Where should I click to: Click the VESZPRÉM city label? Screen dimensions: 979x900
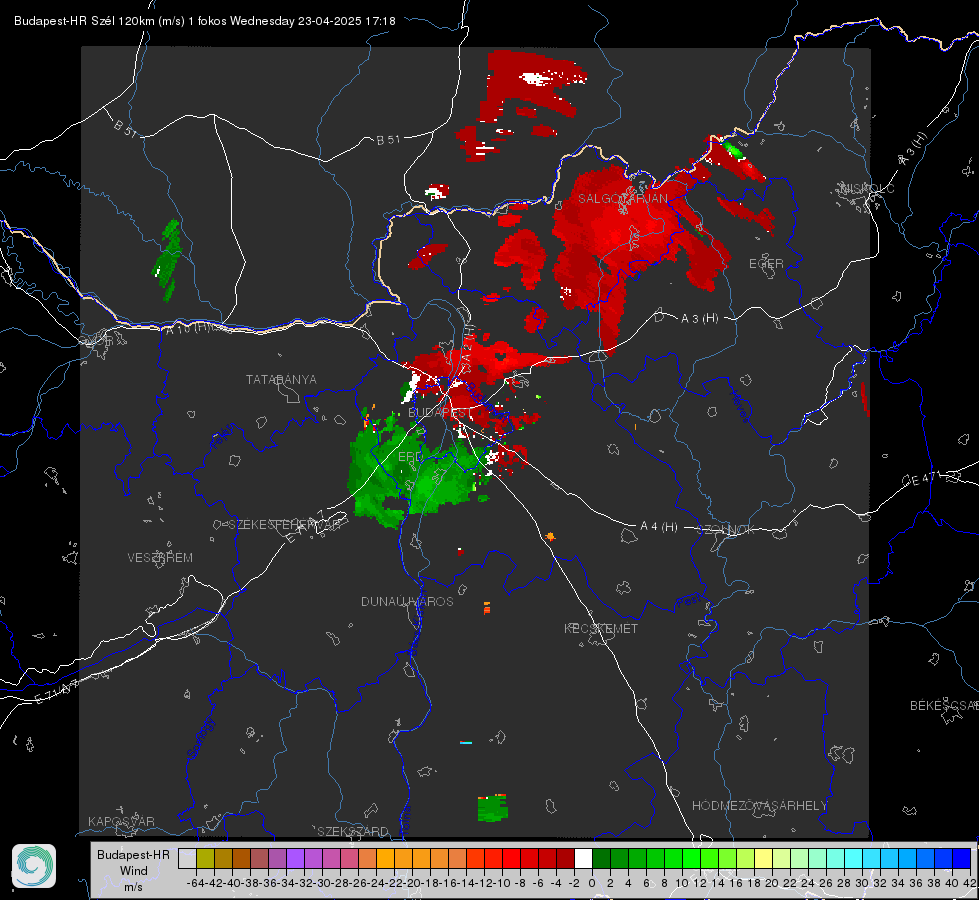click(160, 558)
